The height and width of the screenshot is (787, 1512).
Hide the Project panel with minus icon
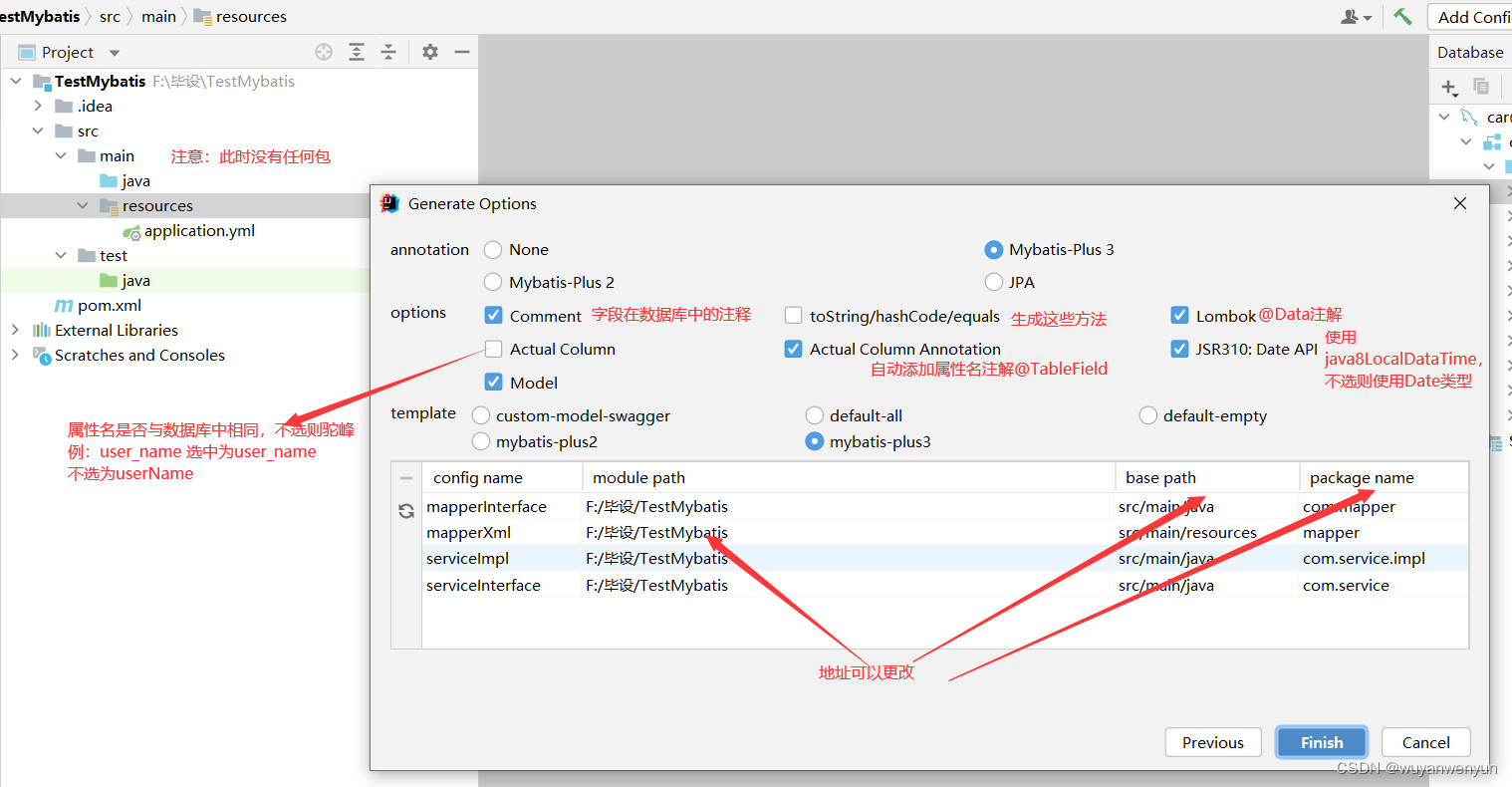click(x=462, y=52)
